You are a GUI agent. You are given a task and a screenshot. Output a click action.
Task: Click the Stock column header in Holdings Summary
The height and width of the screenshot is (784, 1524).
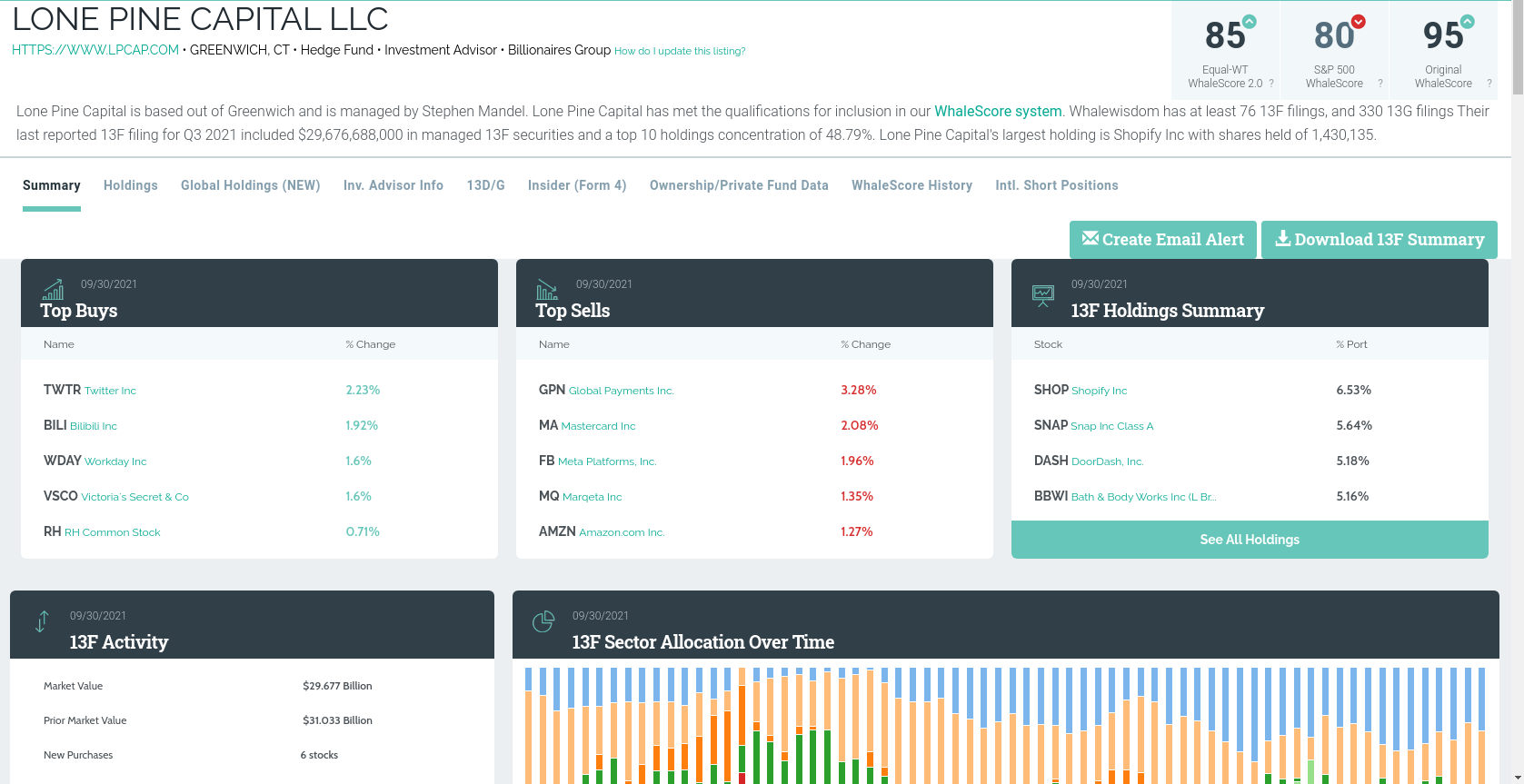pyautogui.click(x=1048, y=344)
